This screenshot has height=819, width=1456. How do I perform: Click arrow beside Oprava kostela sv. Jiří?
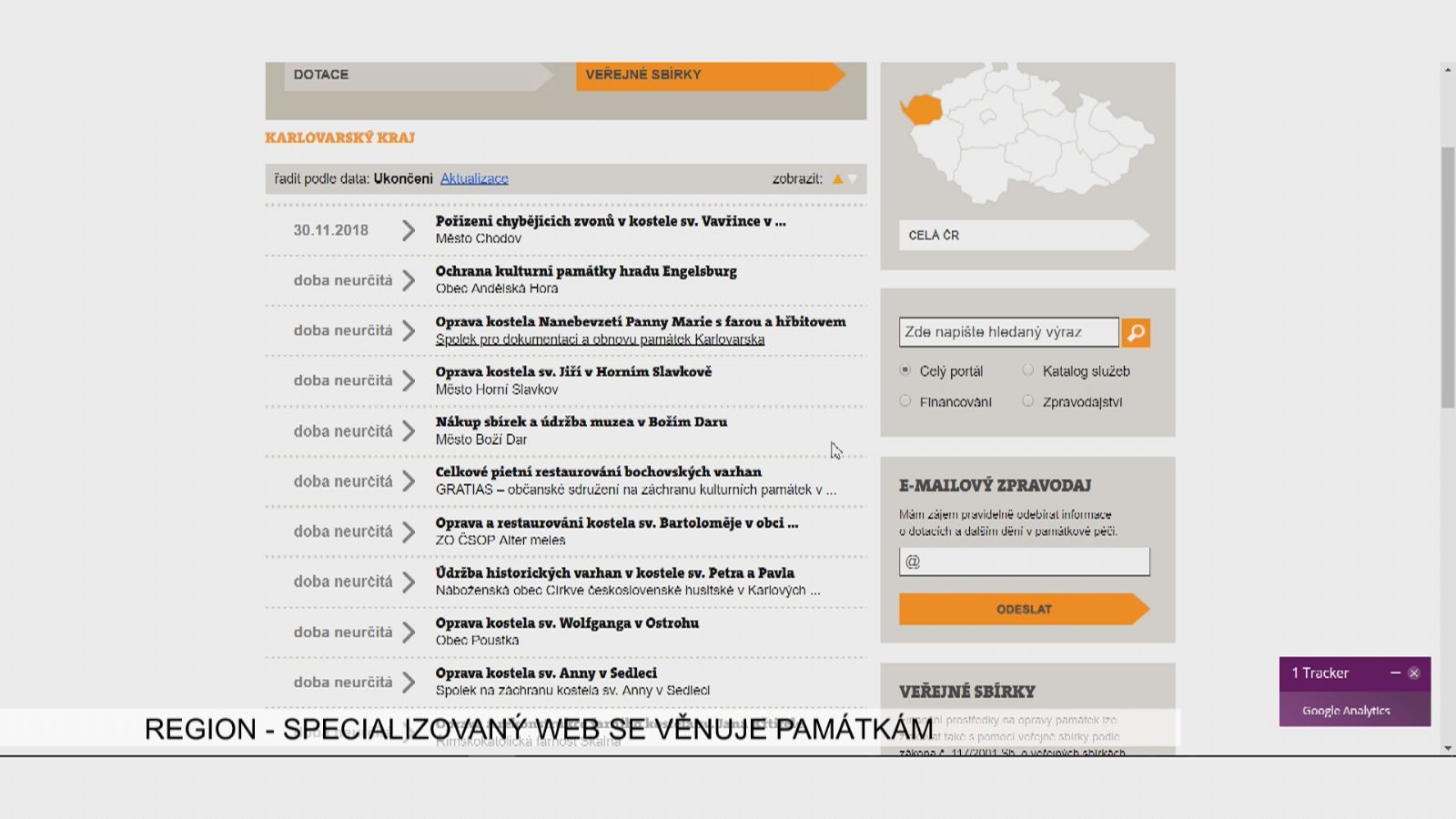(x=409, y=380)
